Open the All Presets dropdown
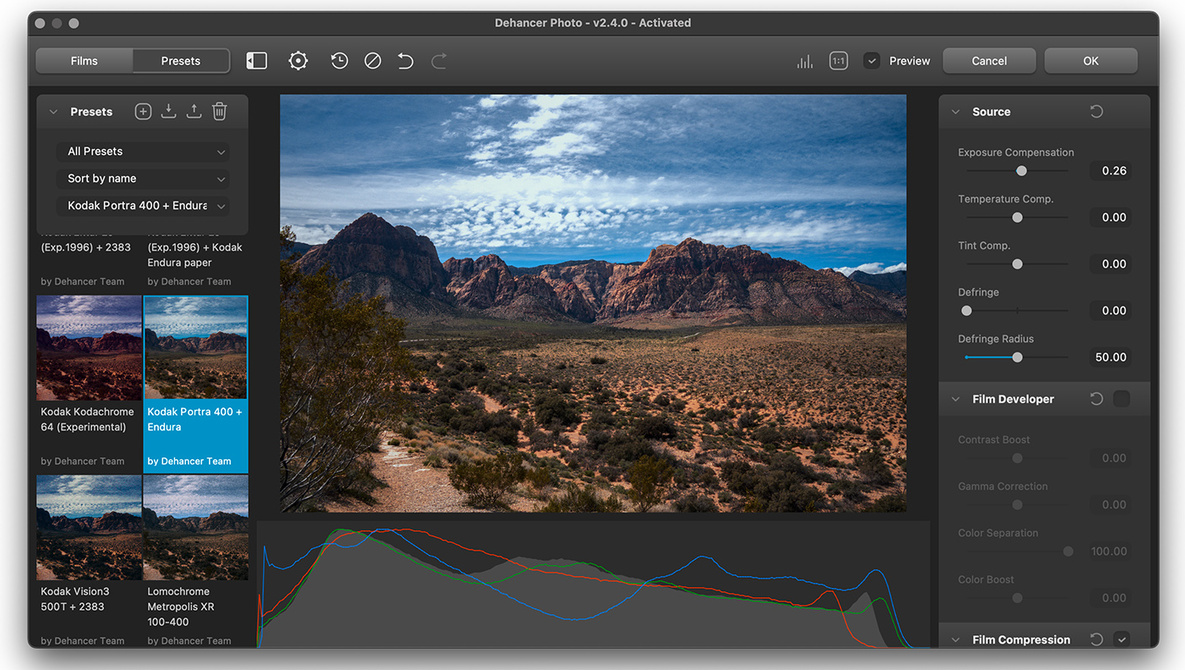This screenshot has height=670, width=1185. click(143, 152)
